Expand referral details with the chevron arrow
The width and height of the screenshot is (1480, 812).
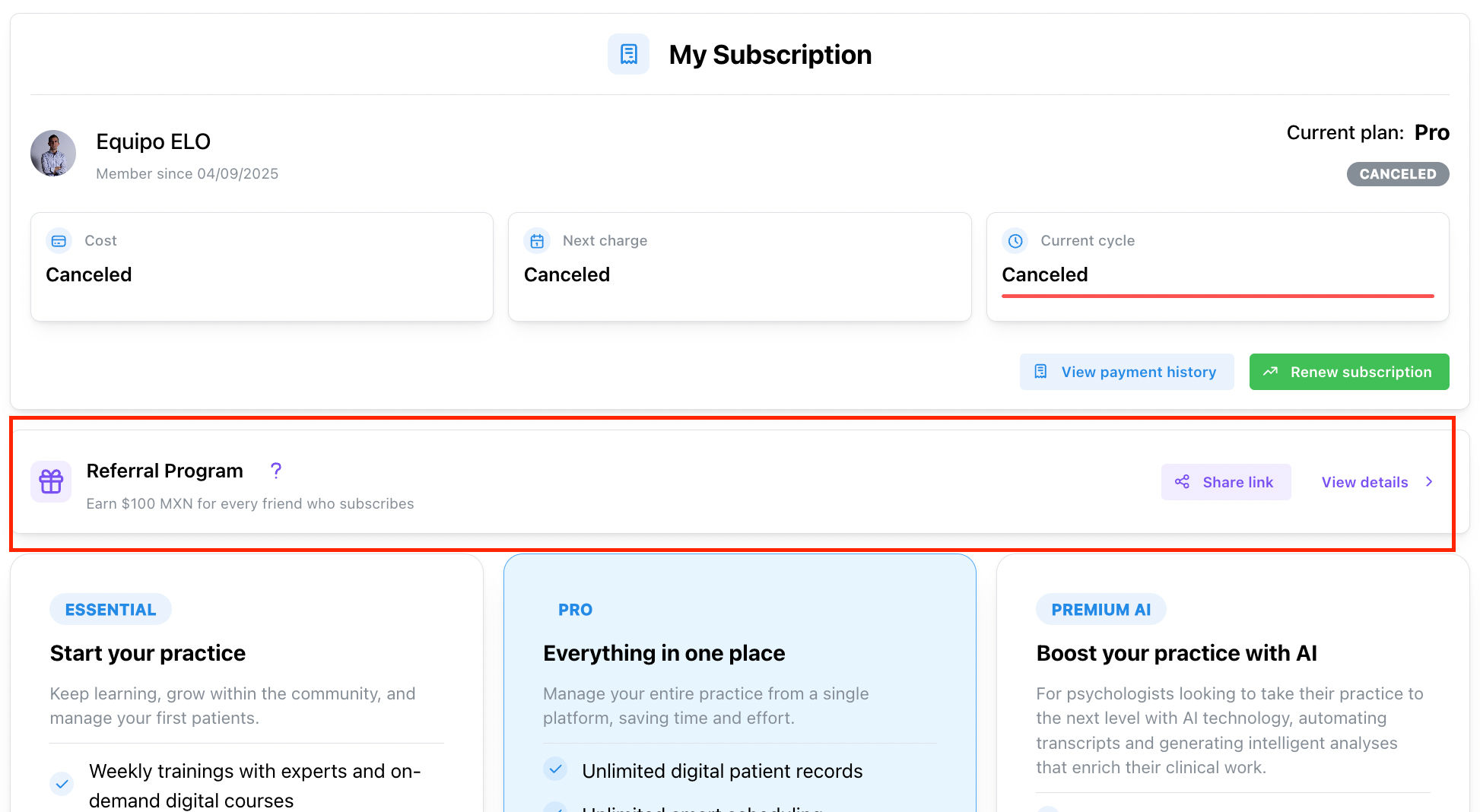pos(1429,482)
